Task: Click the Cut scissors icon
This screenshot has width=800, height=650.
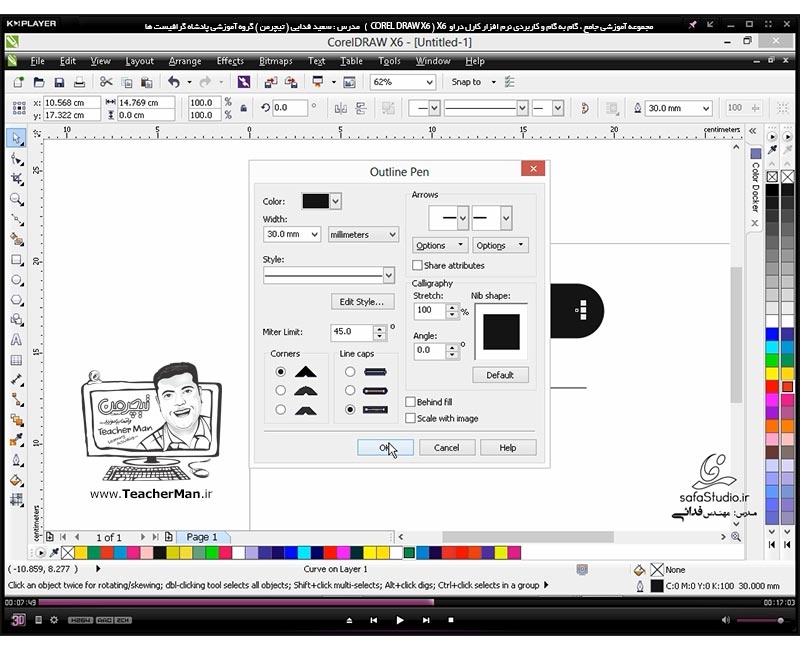Action: click(x=106, y=82)
